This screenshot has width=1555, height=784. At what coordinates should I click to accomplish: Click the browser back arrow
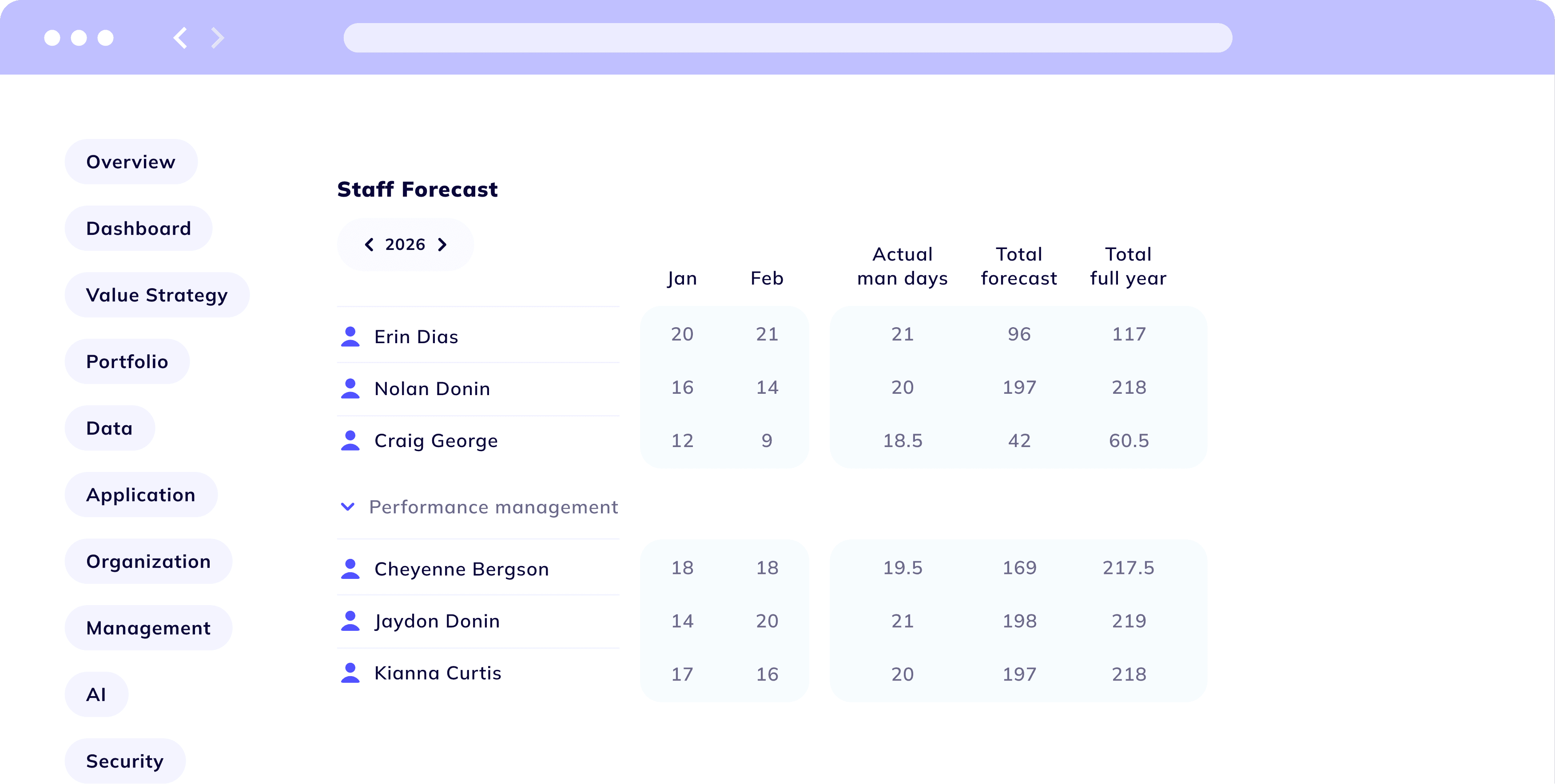tap(180, 38)
